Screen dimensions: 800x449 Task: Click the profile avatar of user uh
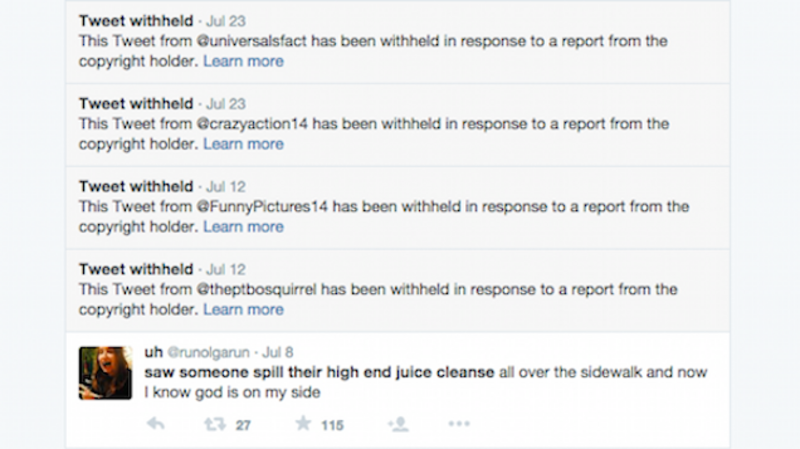(106, 372)
